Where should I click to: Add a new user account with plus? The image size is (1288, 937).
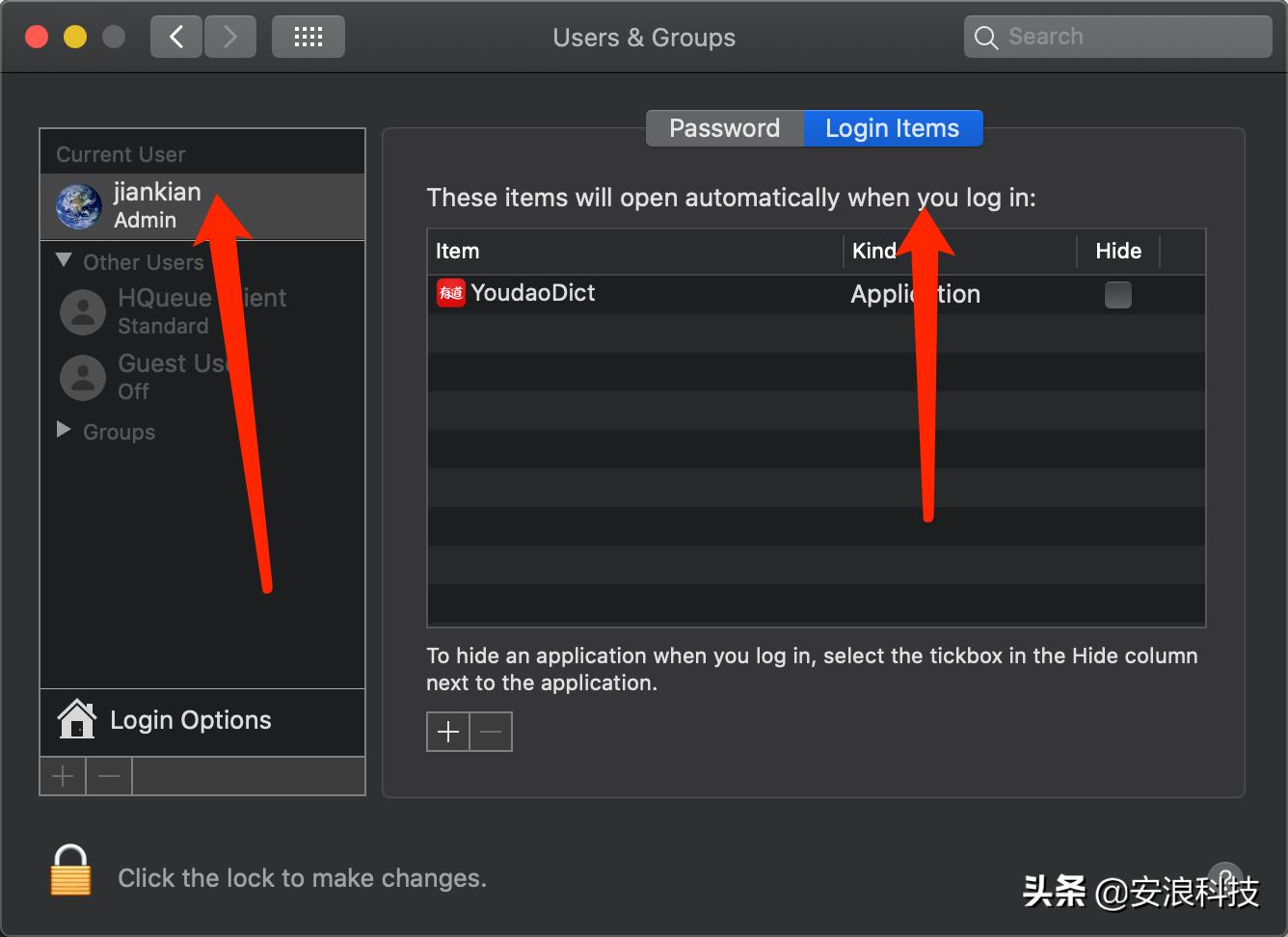click(63, 776)
